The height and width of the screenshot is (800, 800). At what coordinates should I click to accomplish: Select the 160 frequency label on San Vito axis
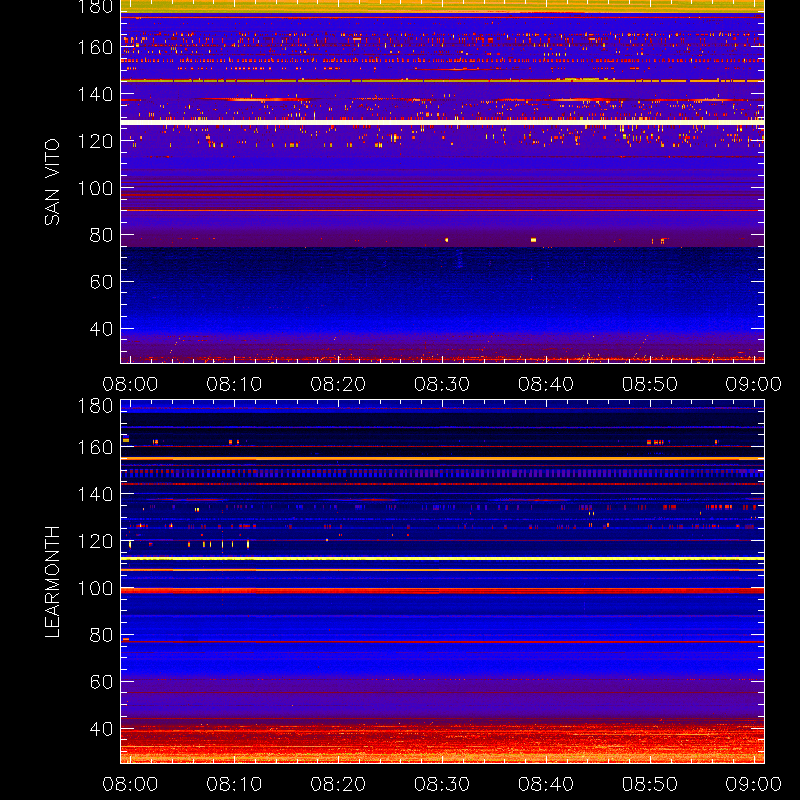95,47
